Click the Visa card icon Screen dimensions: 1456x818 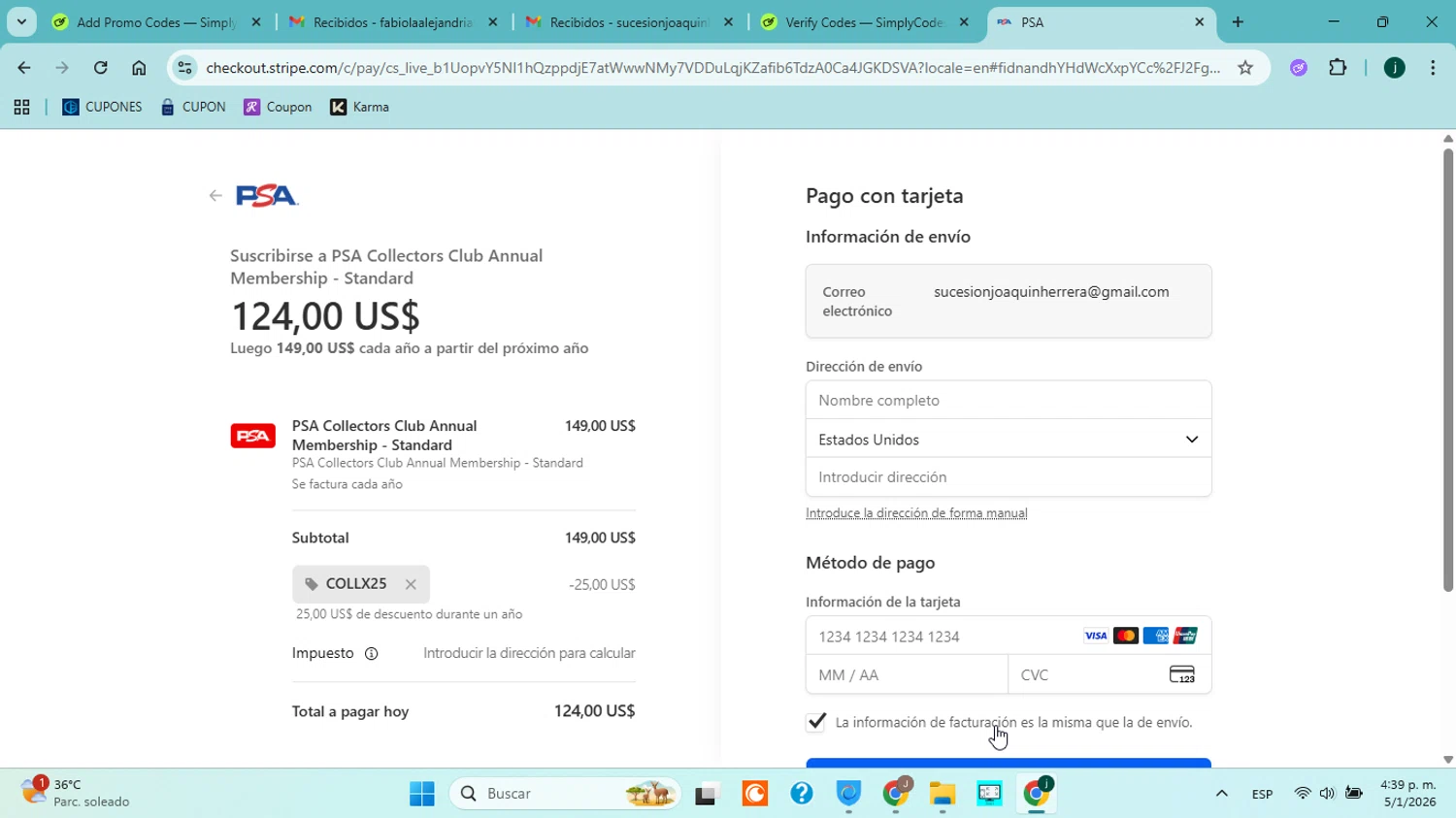point(1096,637)
